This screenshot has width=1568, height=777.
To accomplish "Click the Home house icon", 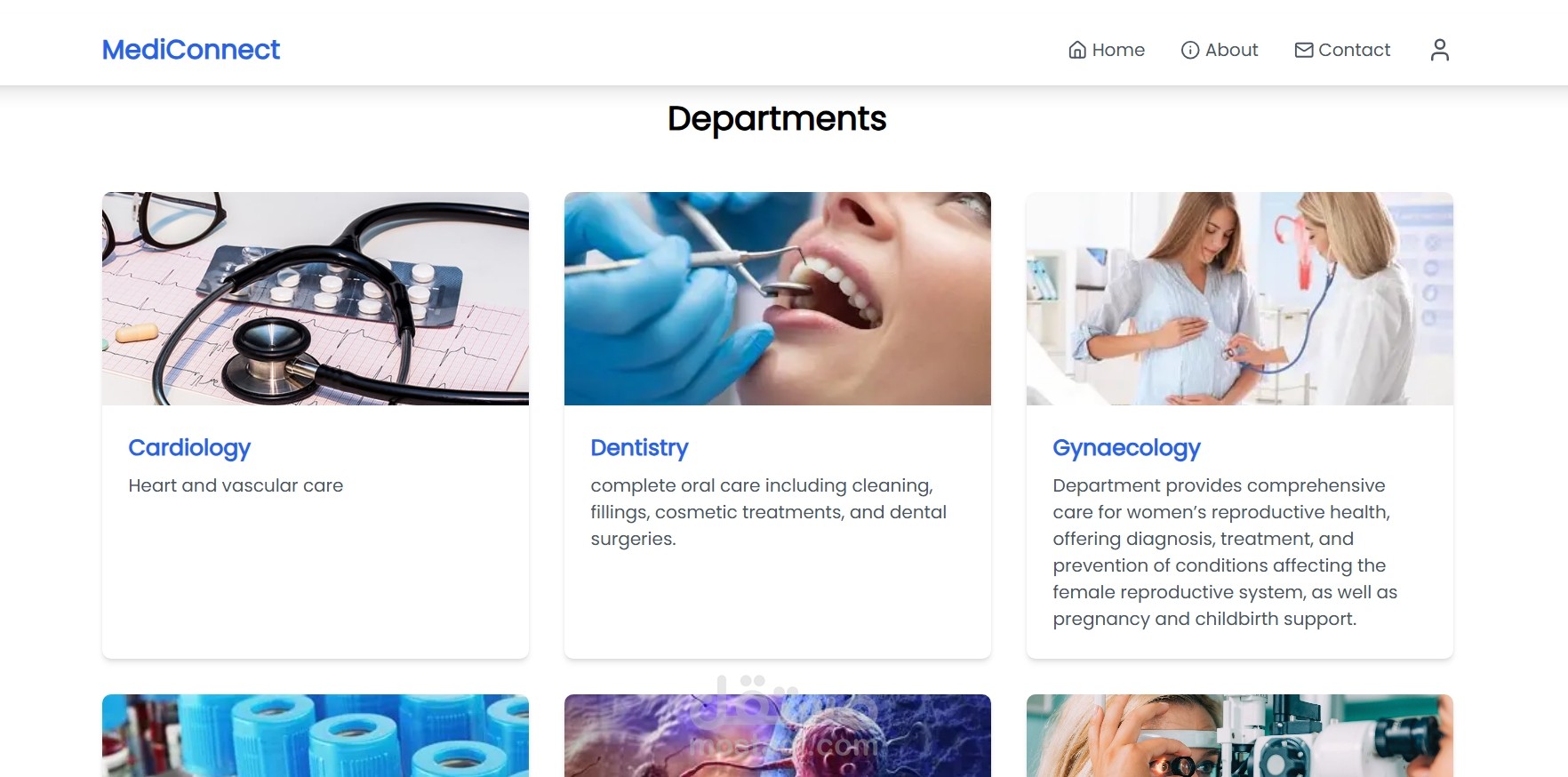I will 1077,50.
